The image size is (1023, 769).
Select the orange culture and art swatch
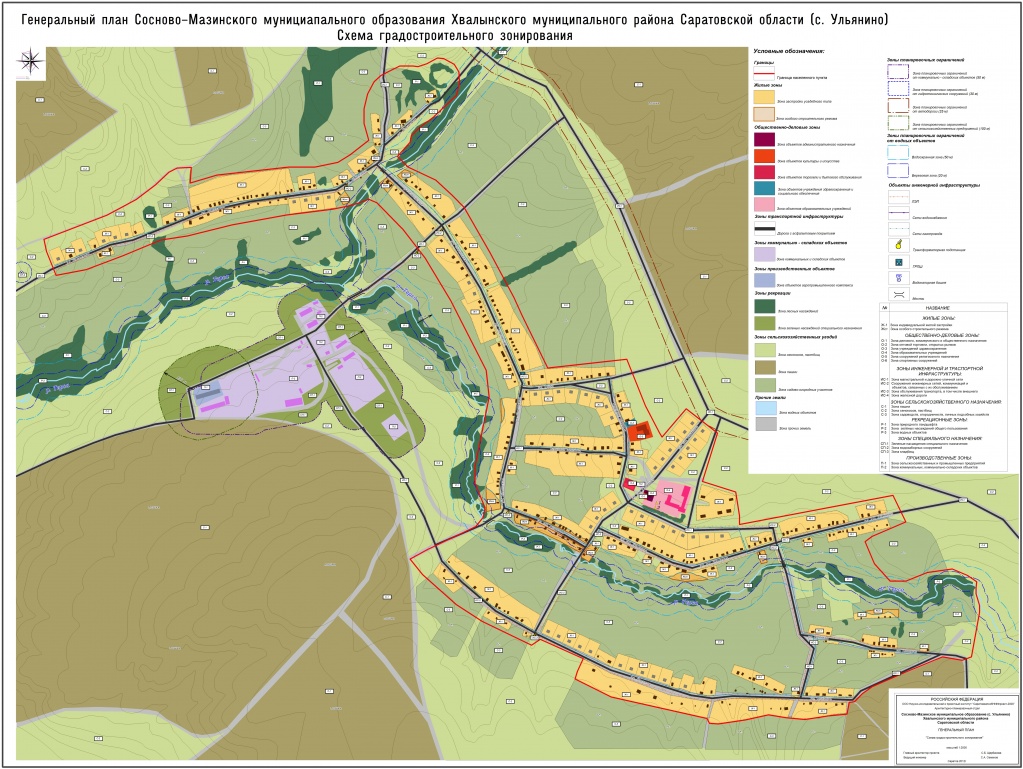tap(765, 156)
